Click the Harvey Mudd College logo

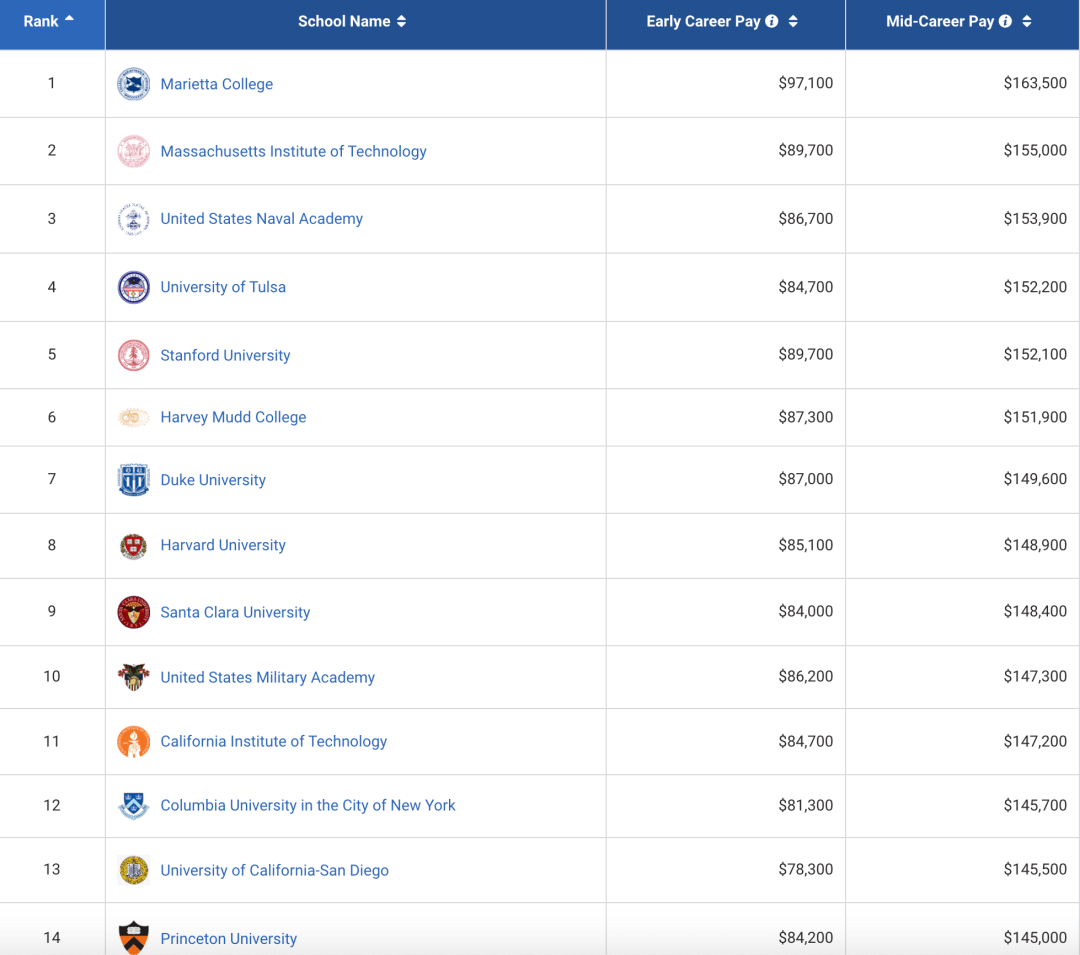(x=134, y=417)
